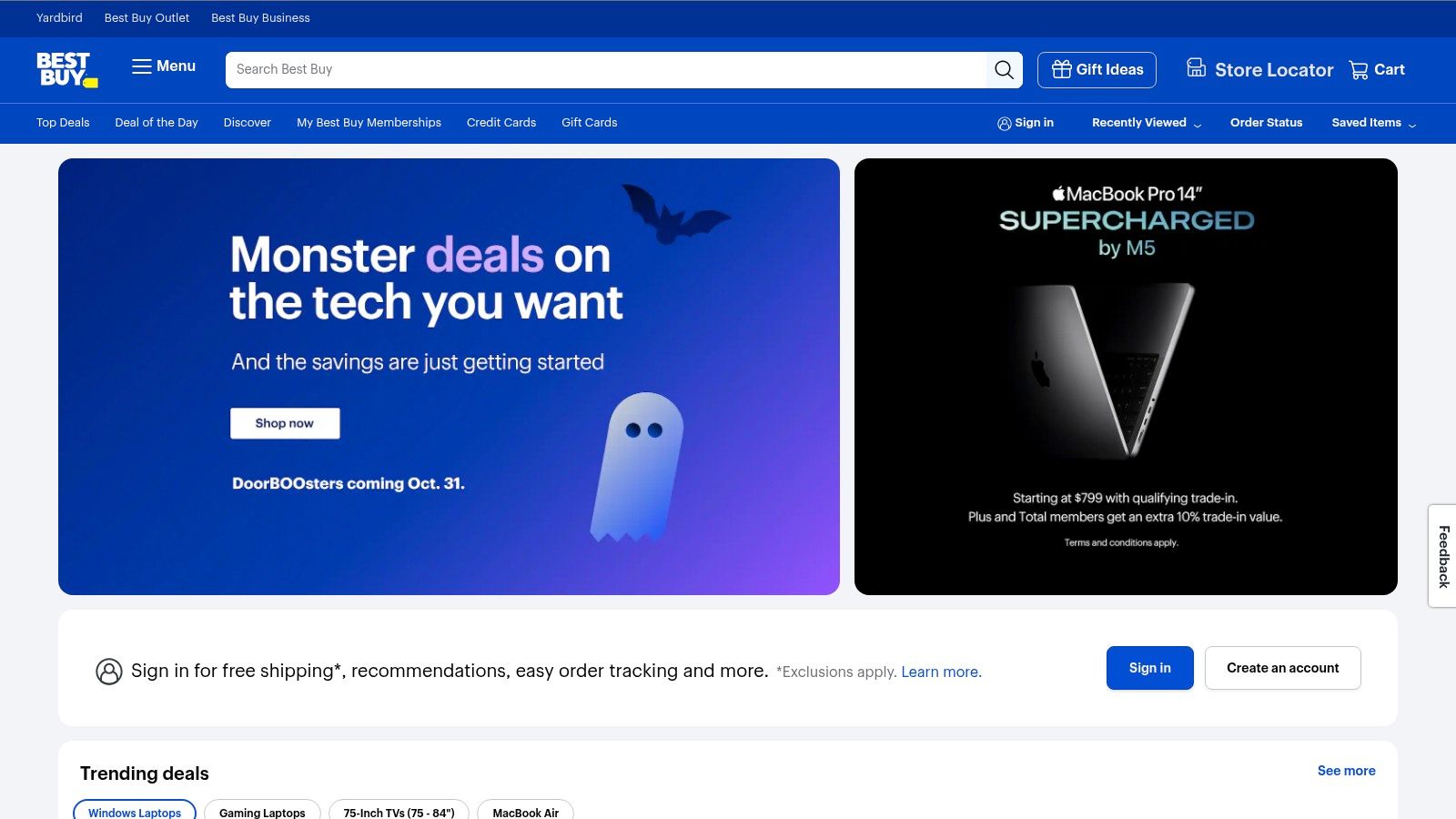1456x819 pixels.
Task: Select the Gaming Laptops tab
Action: point(262,812)
